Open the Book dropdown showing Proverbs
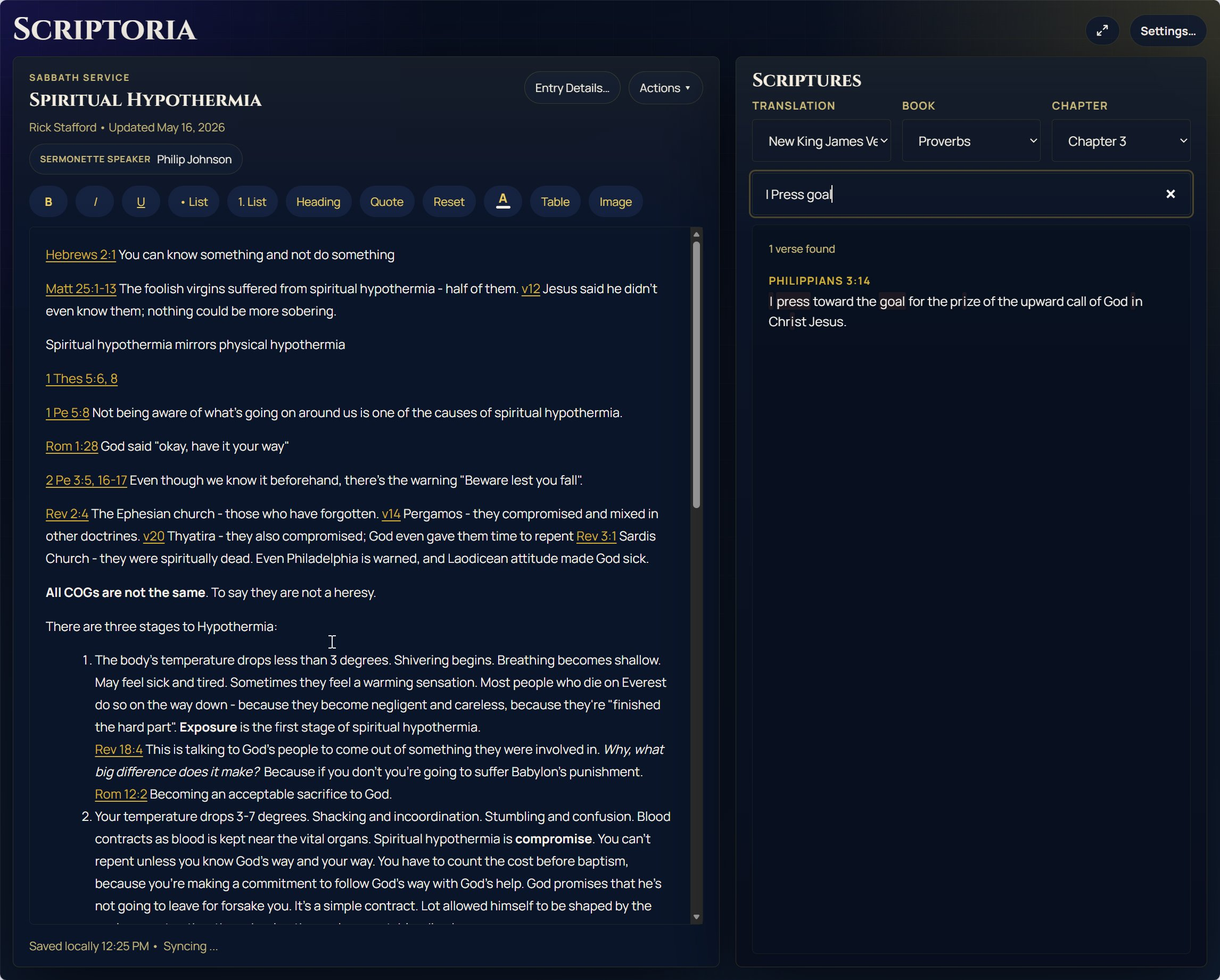Image resolution: width=1220 pixels, height=980 pixels. (x=971, y=141)
